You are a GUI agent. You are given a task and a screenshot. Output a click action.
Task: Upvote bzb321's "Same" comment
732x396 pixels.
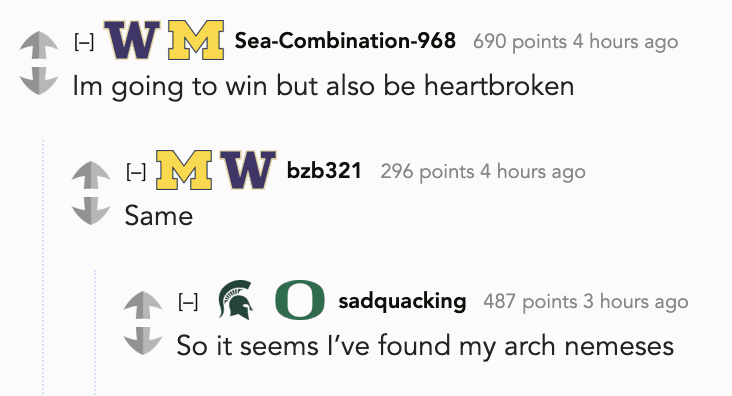[x=91, y=175]
